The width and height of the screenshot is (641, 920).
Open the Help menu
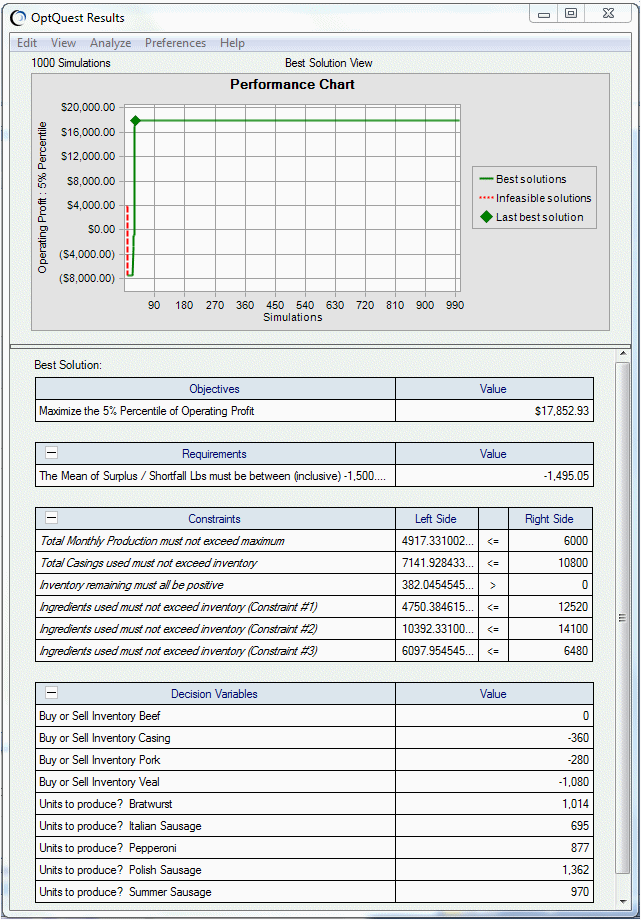(x=232, y=43)
